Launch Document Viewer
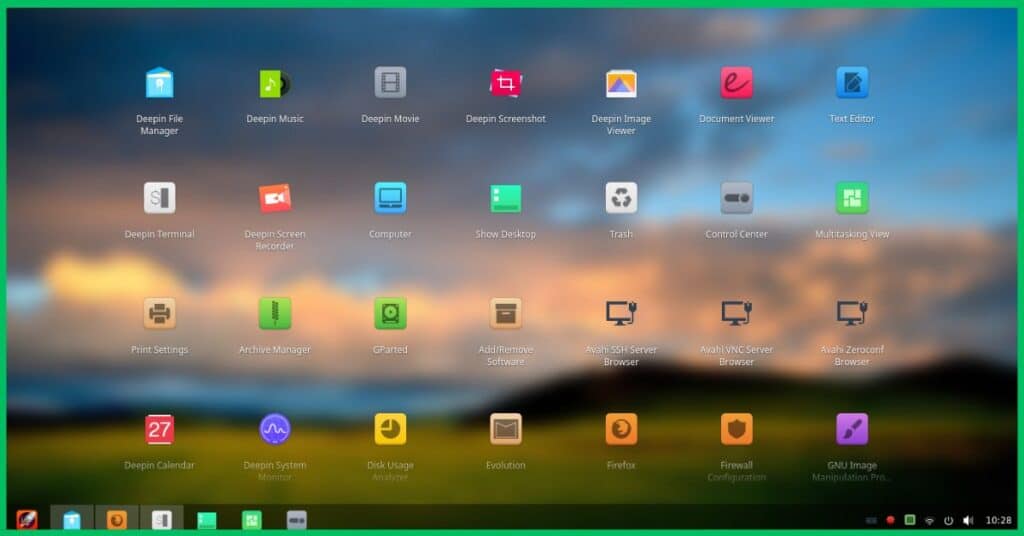 click(x=737, y=83)
